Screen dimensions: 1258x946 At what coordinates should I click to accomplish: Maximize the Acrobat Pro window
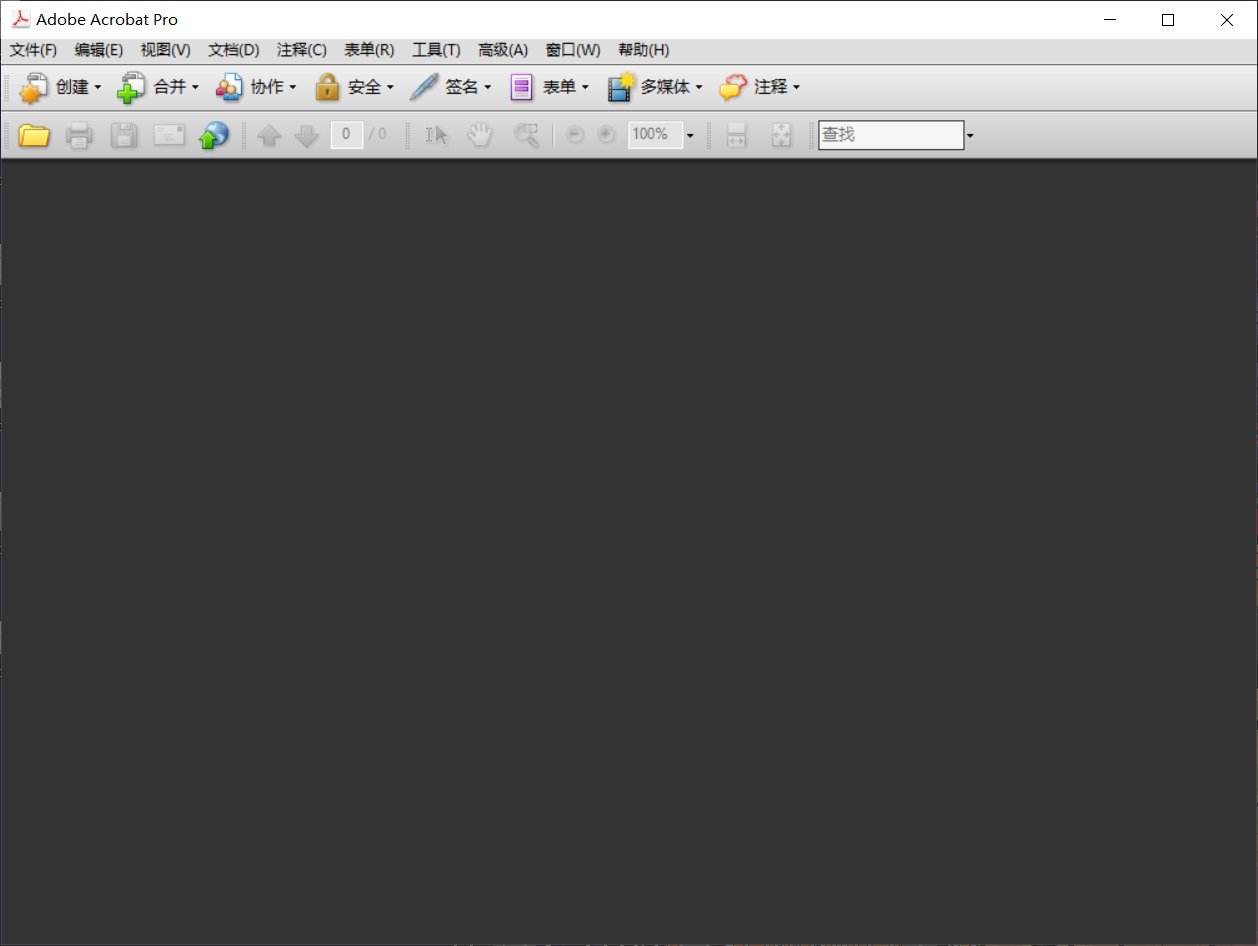click(x=1168, y=20)
